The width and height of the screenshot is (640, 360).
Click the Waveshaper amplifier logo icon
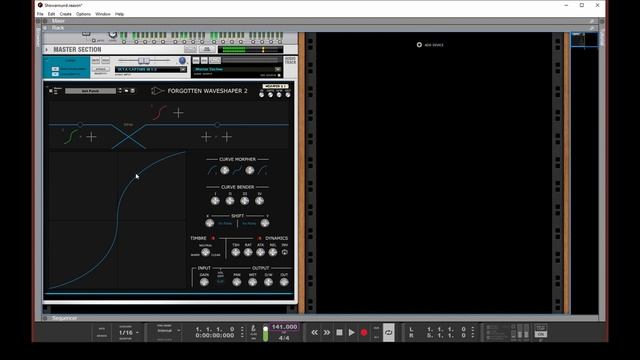pos(158,91)
